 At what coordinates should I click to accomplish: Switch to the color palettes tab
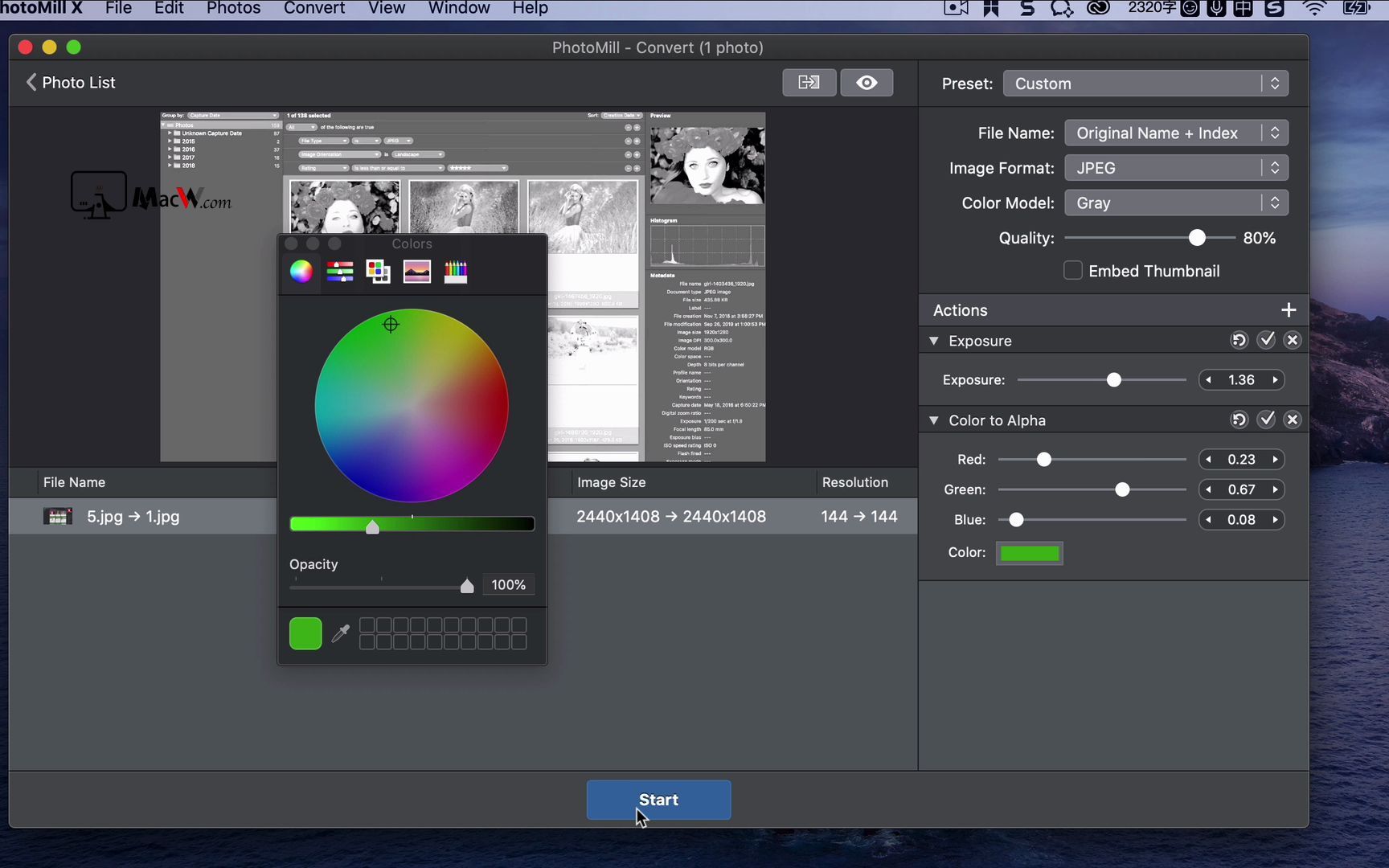click(x=378, y=271)
